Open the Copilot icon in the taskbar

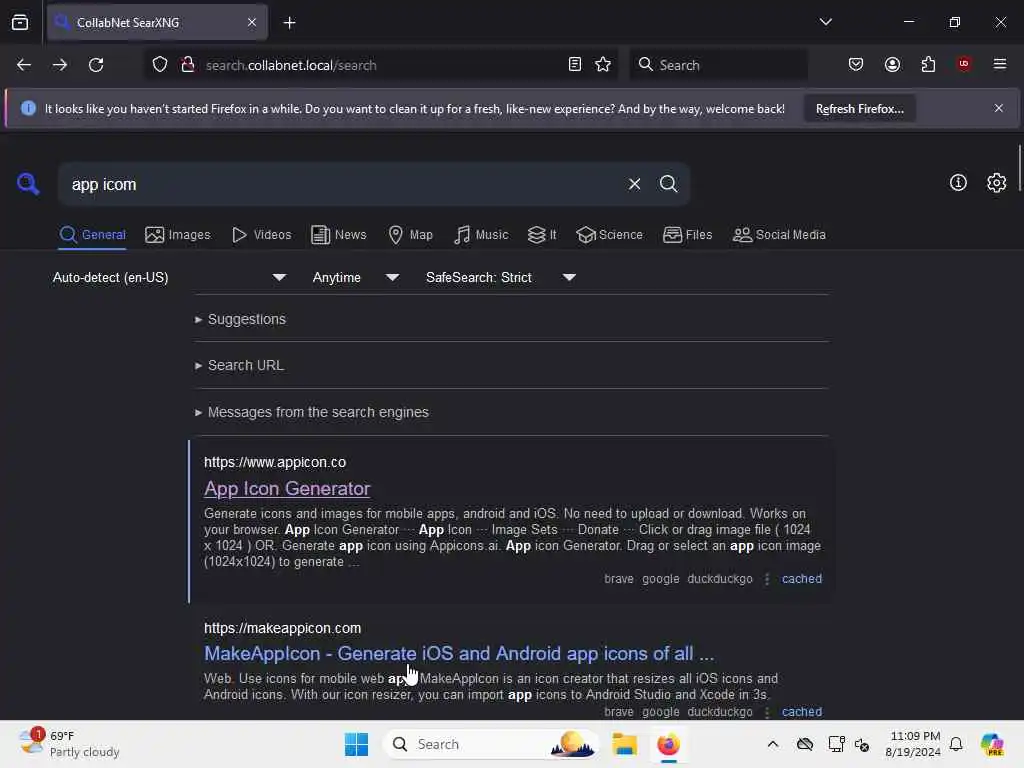(x=991, y=744)
